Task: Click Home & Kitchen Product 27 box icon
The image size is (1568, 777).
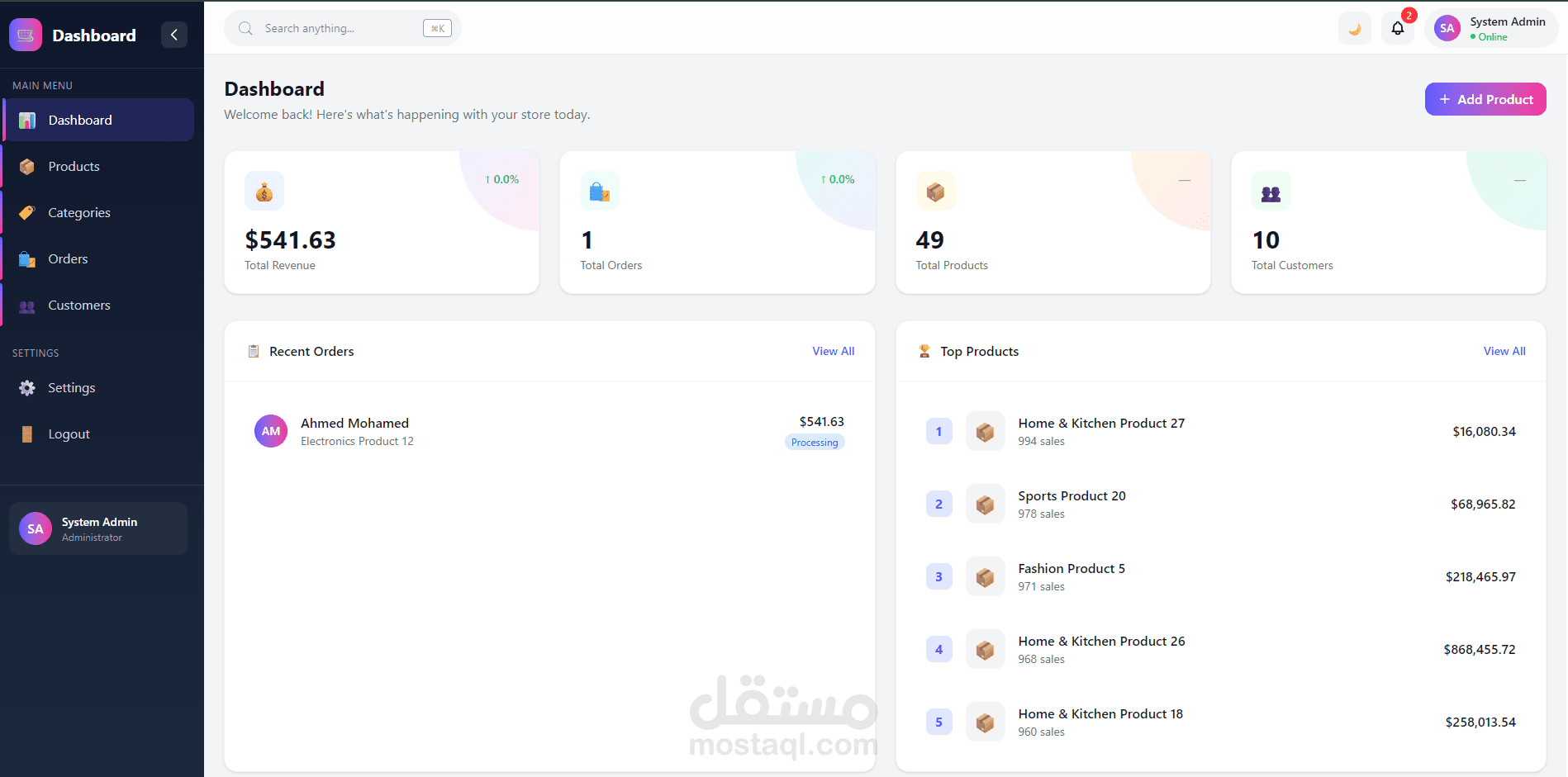Action: pos(986,431)
